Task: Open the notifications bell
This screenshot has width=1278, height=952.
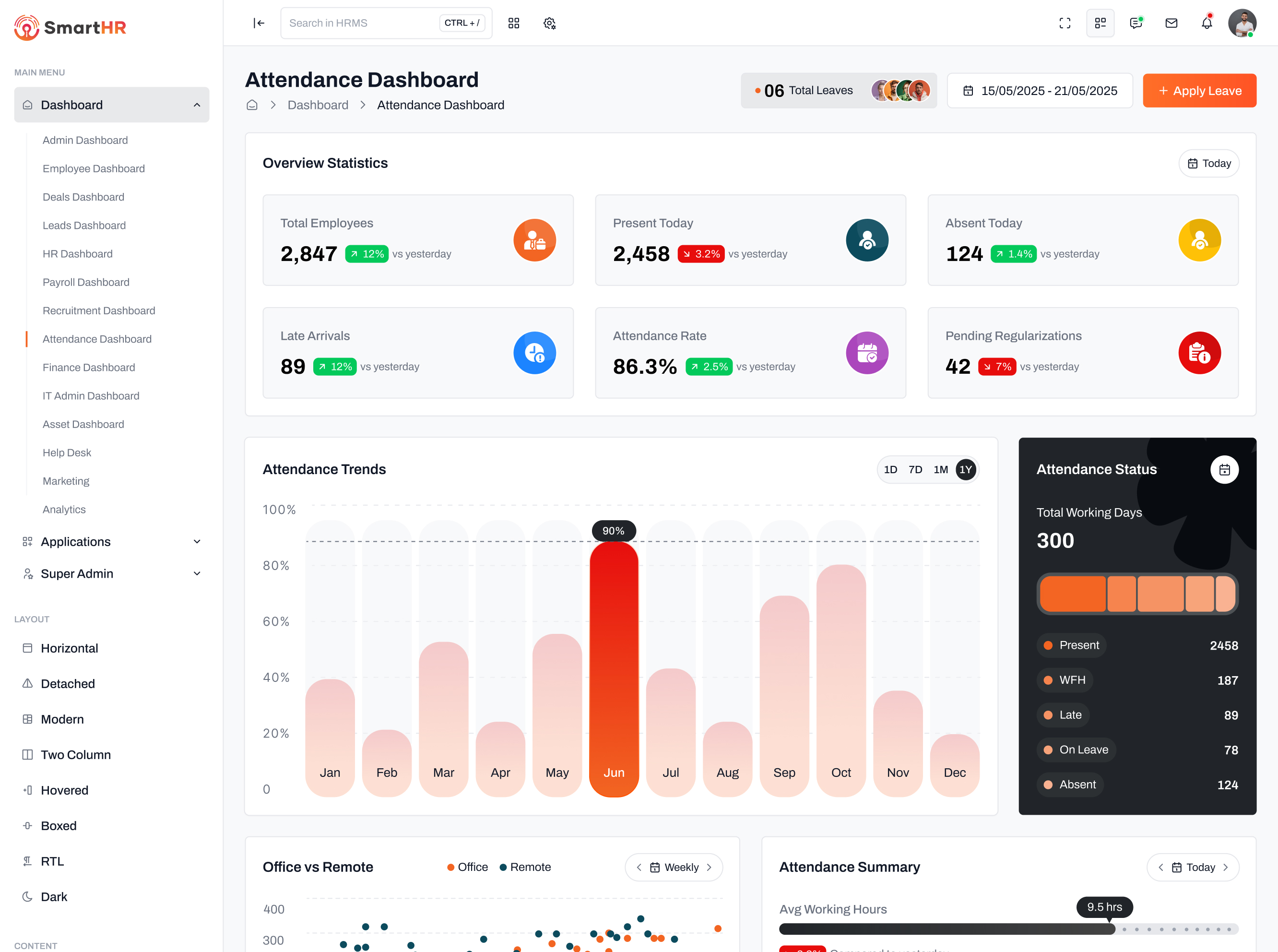Action: pos(1207,23)
